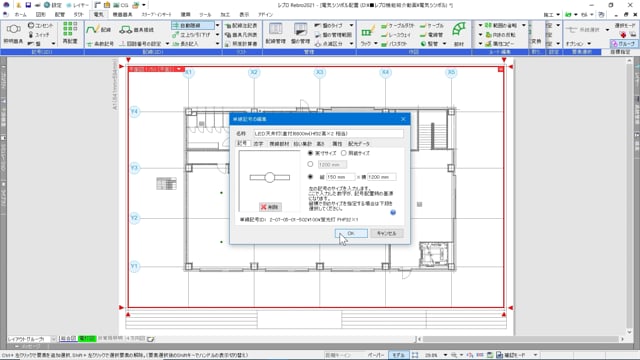Open the 回路番号の設定 dropdown arrow
The height and width of the screenshot is (360, 640).
(x=167, y=44)
